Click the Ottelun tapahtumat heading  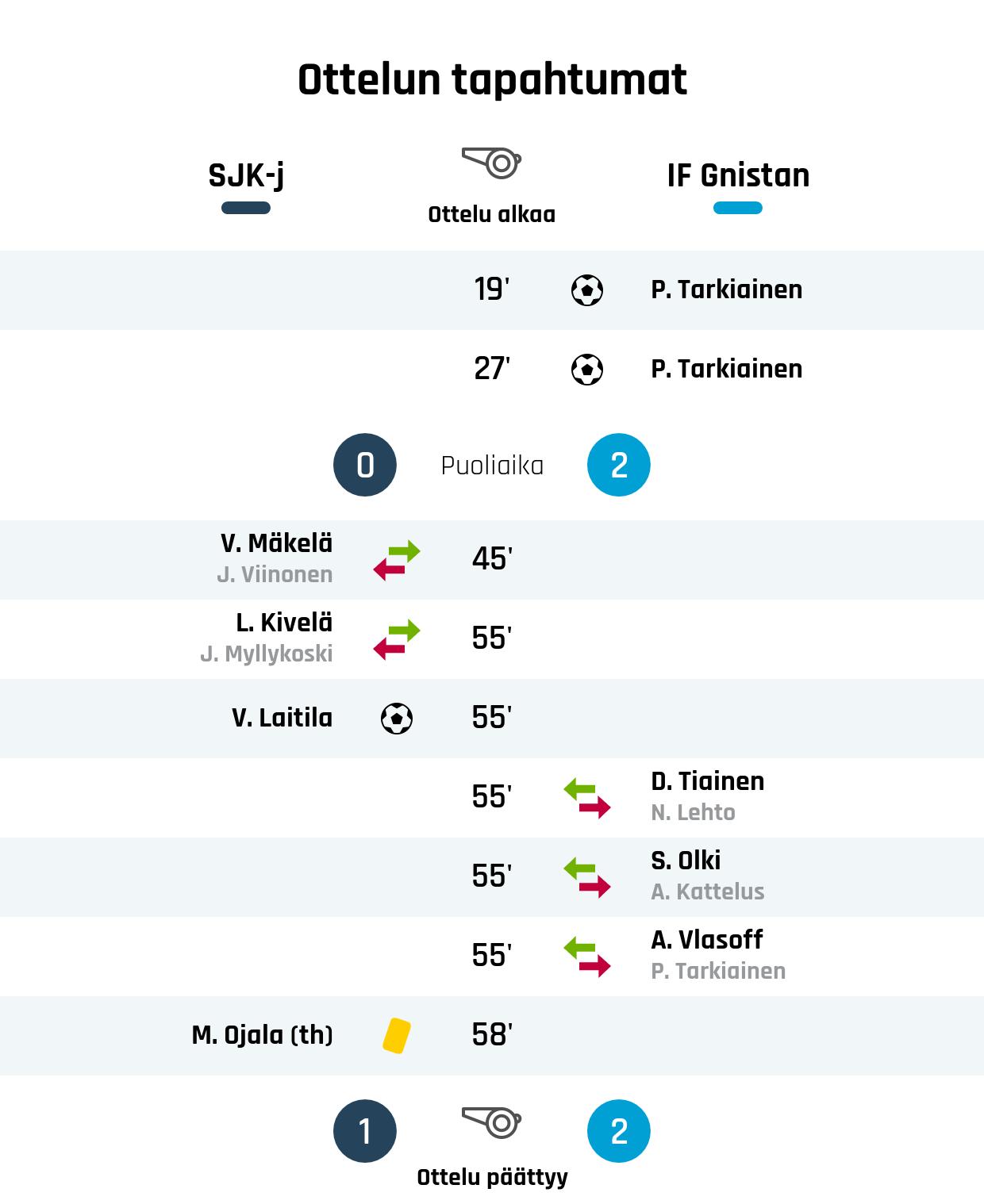(x=492, y=79)
